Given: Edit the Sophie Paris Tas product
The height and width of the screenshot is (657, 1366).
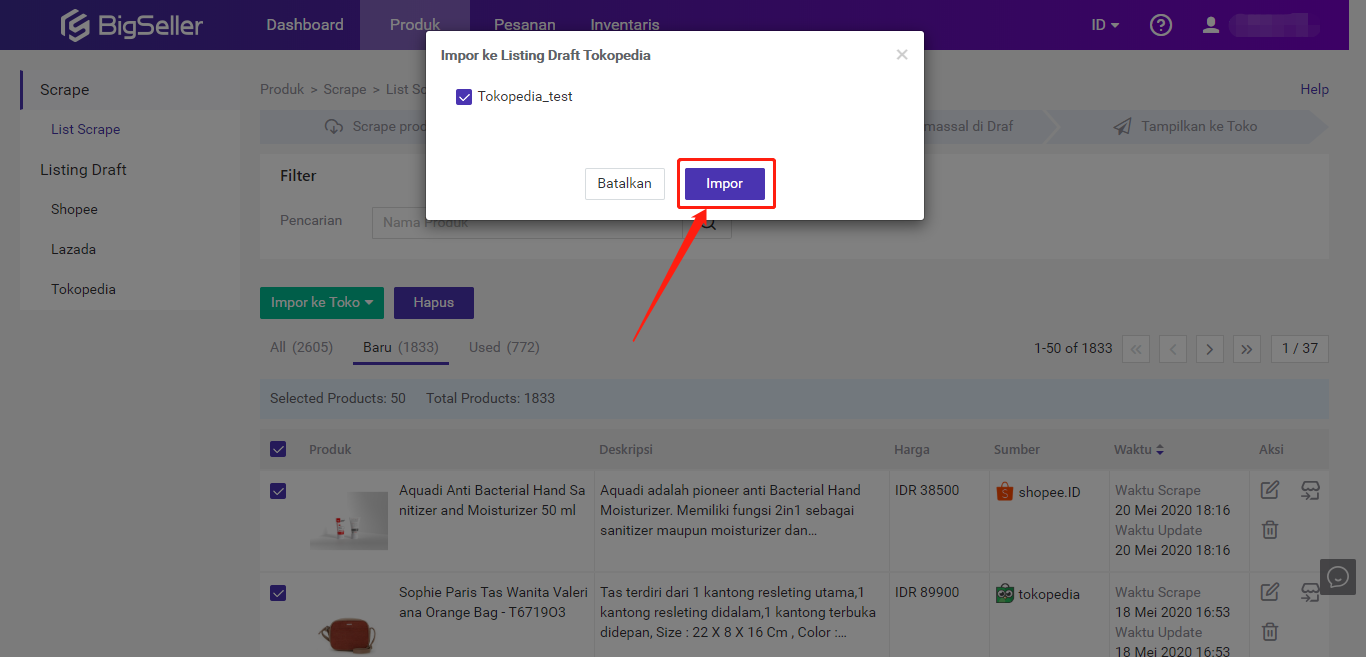Looking at the screenshot, I should coord(1270,592).
